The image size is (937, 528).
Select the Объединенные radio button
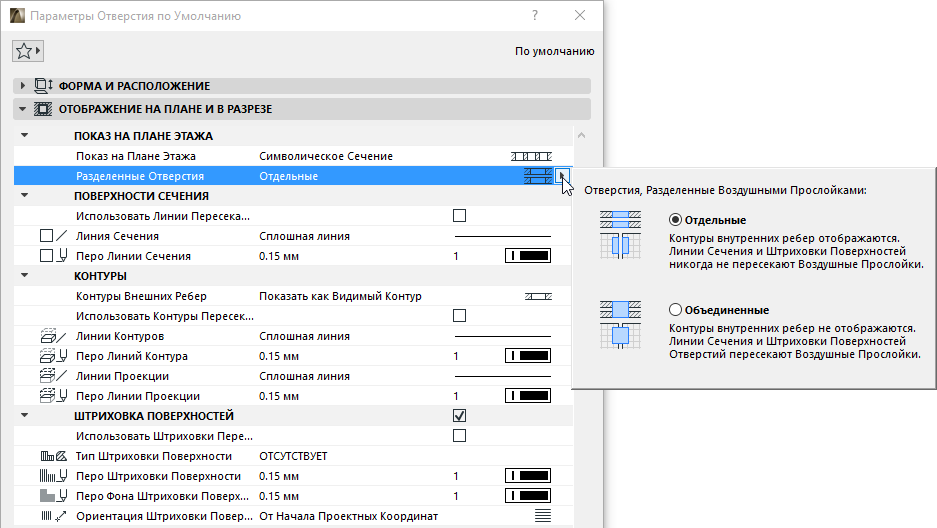point(675,309)
